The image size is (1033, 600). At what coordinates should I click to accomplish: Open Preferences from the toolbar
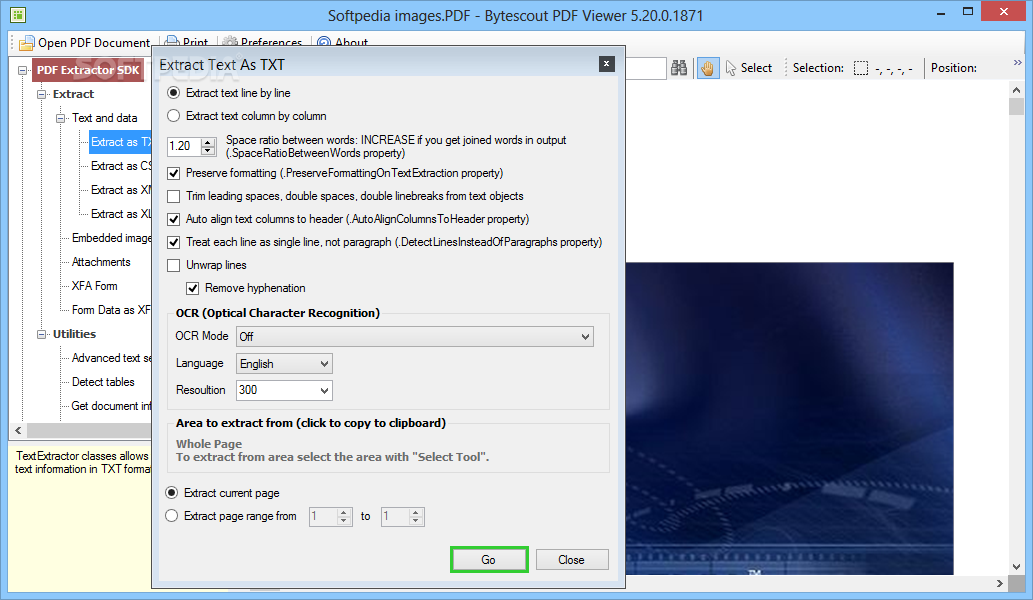point(263,42)
